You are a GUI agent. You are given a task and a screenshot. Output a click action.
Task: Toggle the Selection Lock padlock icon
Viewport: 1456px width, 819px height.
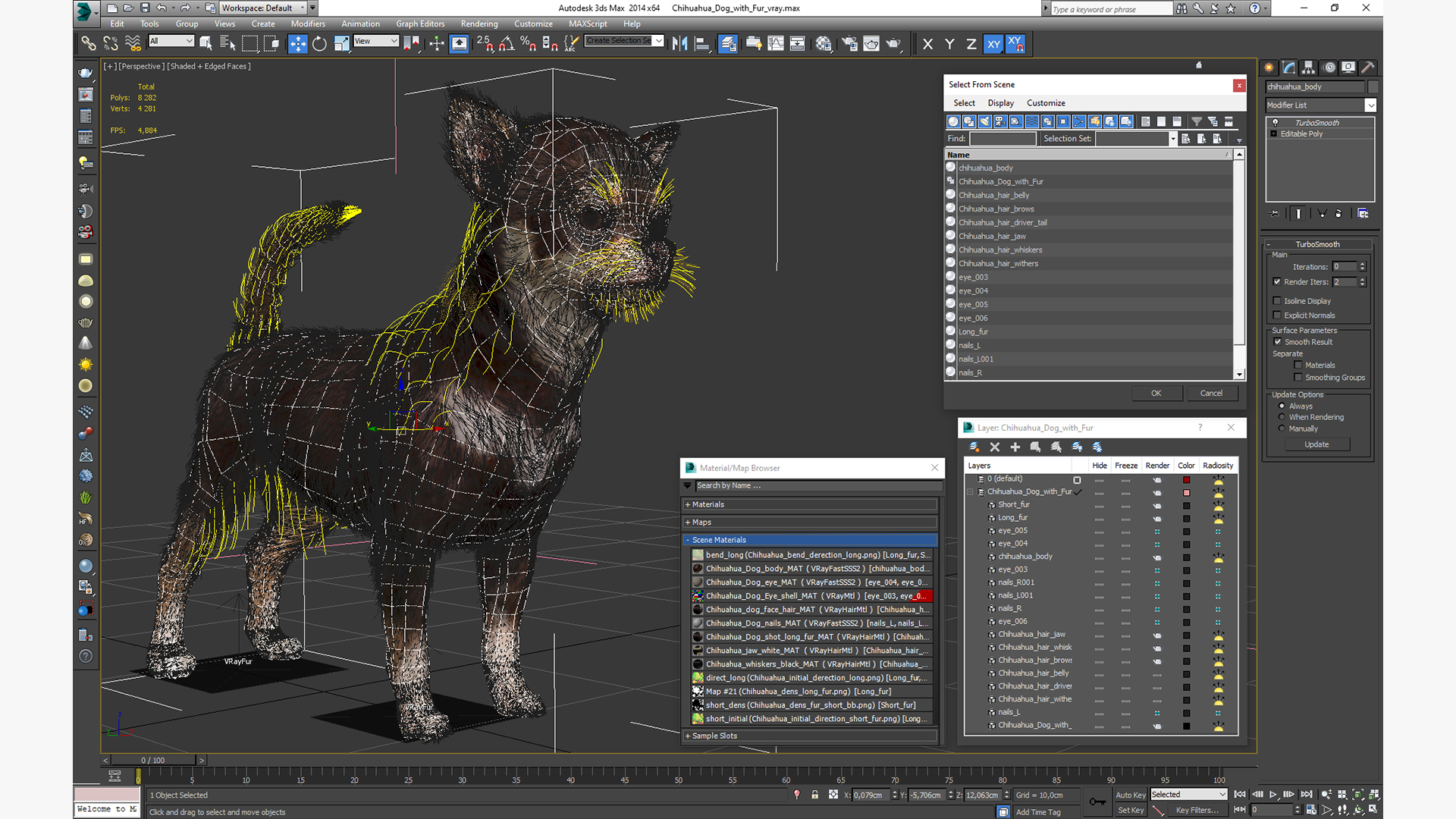click(815, 795)
